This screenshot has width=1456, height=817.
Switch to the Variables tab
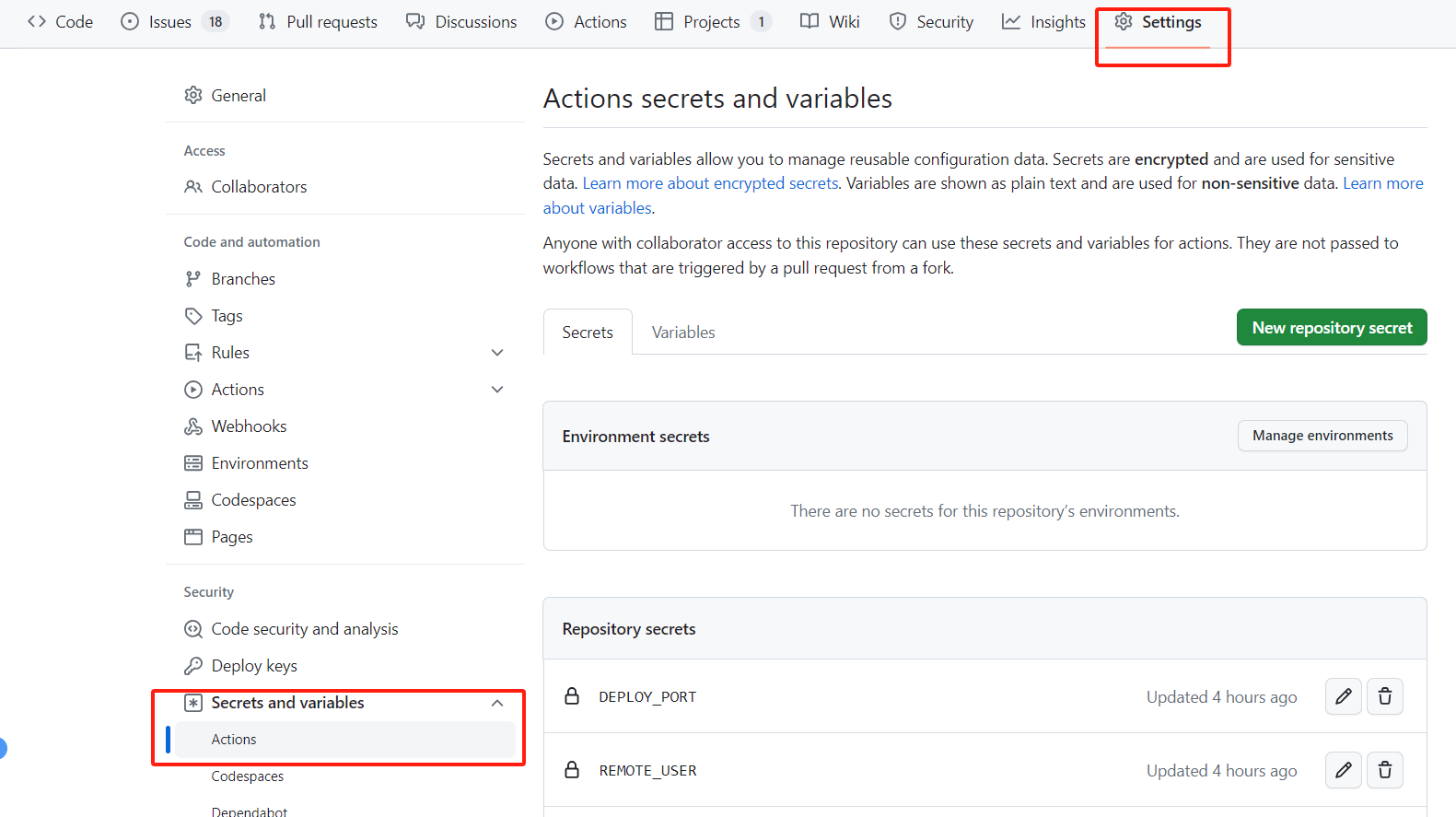tap(682, 333)
